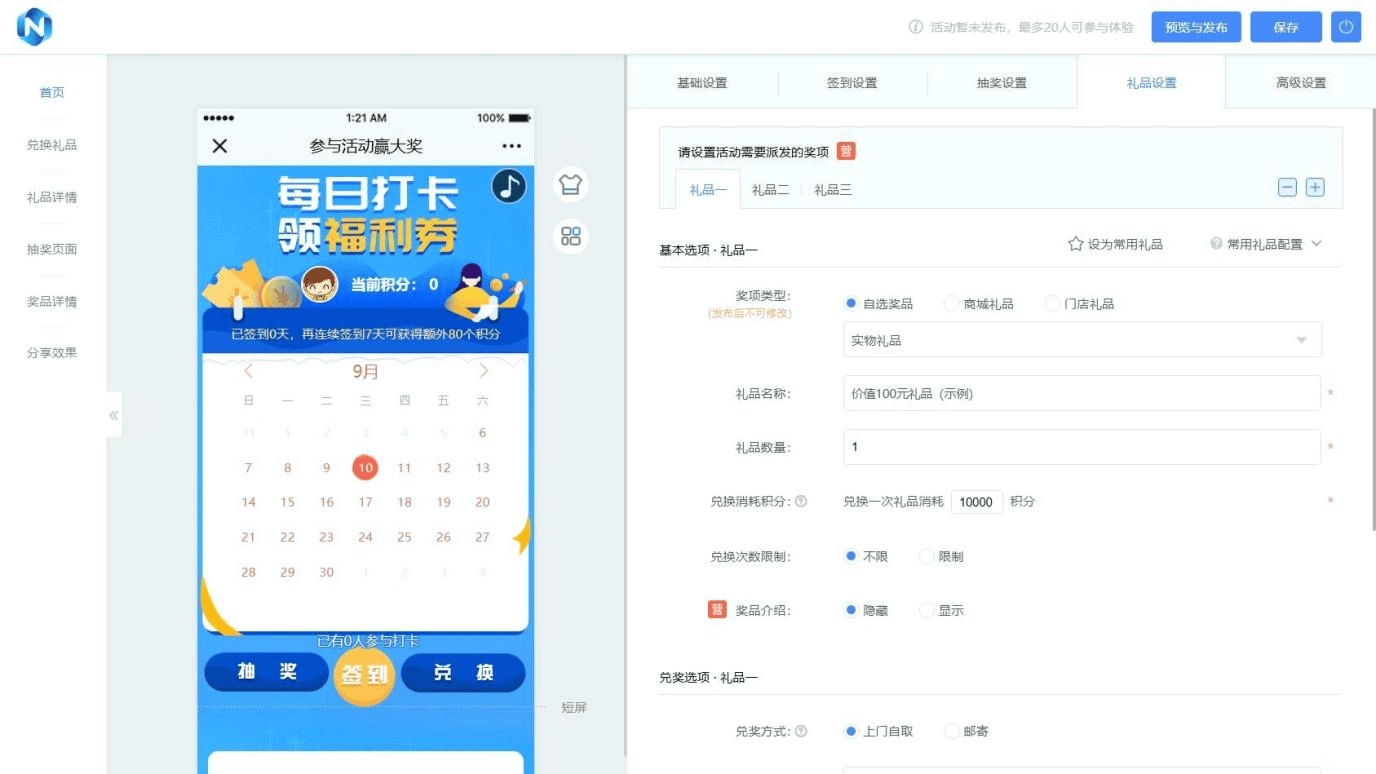Screen dimensions: 1376x774
Task: Click the star icon 设为常用礼品
Action: [x=1076, y=244]
